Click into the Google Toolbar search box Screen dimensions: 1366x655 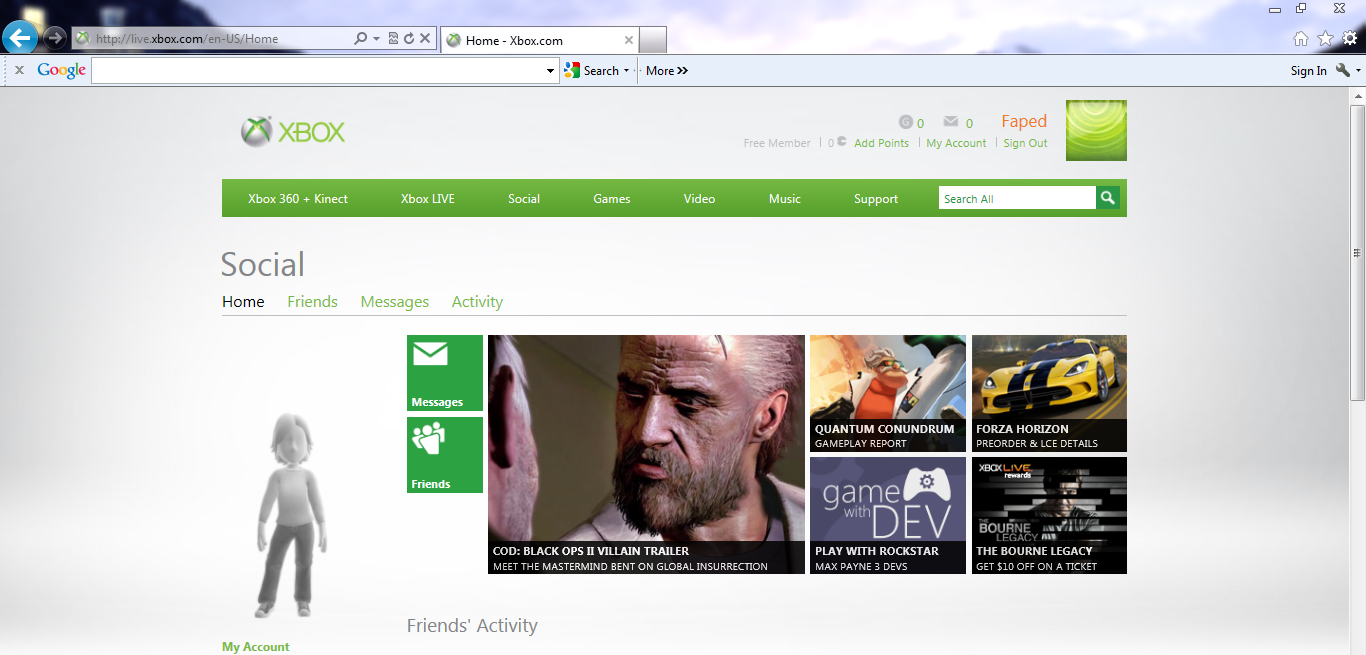pos(318,70)
